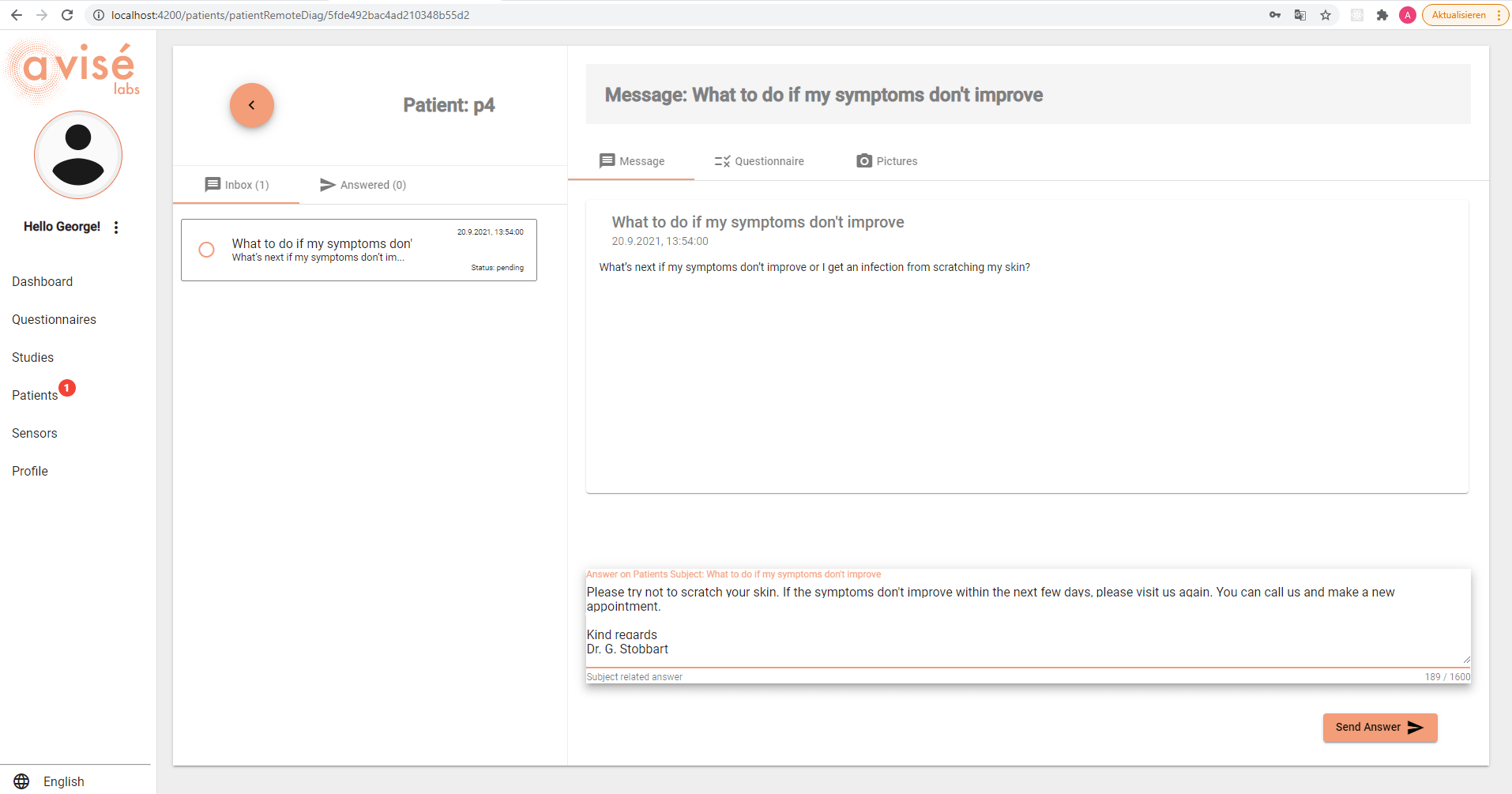Change language via English selector
This screenshot has height=794, width=1512.
coord(64,781)
